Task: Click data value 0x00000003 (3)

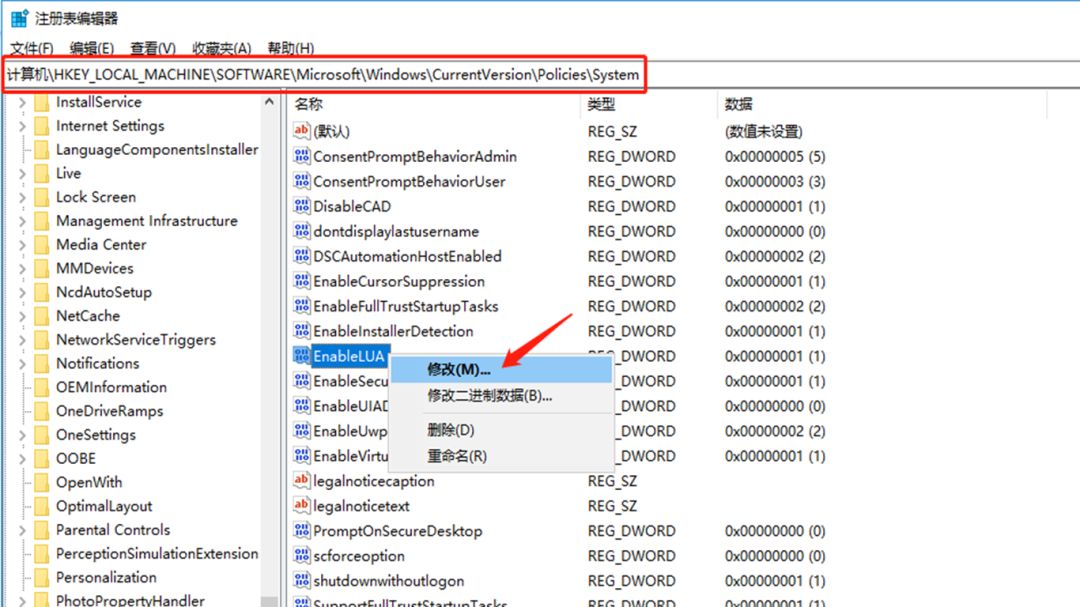Action: coord(775,181)
